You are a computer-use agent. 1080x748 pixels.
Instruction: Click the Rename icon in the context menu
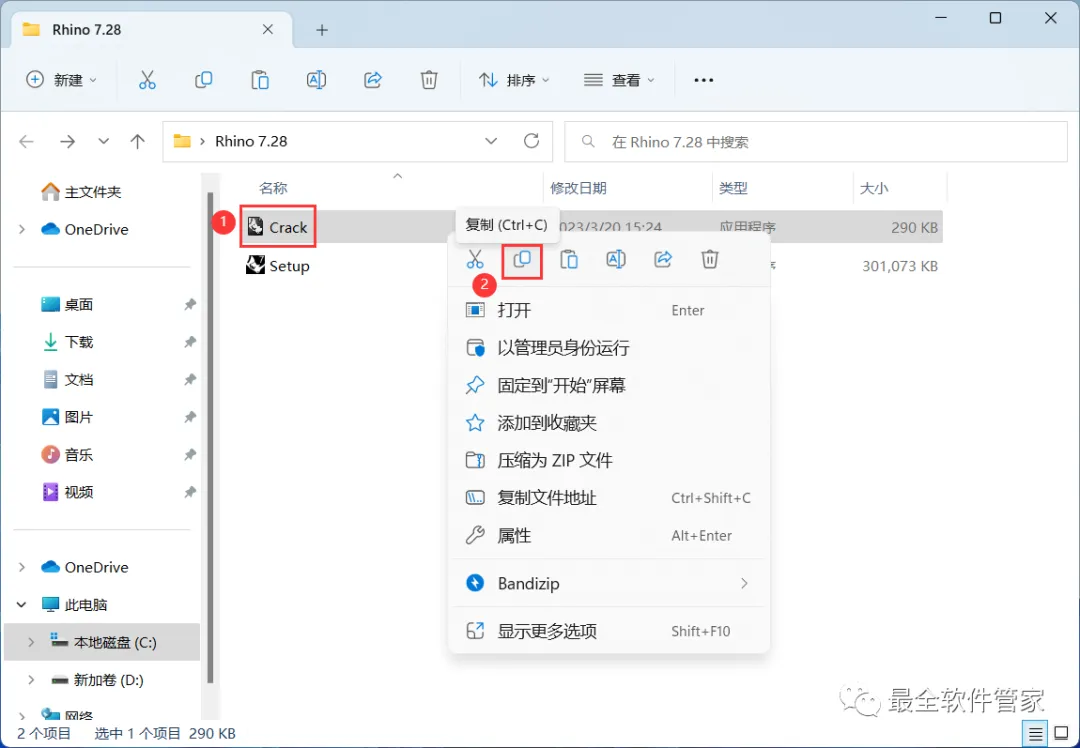point(616,259)
